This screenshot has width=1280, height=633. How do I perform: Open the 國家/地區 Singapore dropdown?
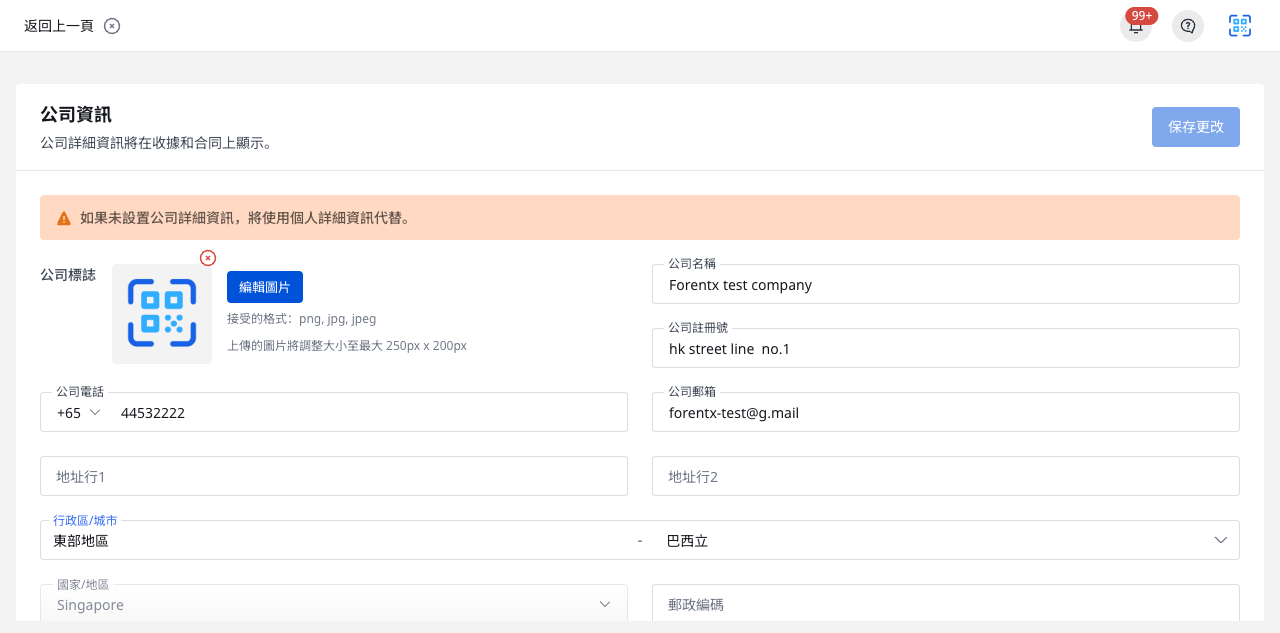click(334, 604)
